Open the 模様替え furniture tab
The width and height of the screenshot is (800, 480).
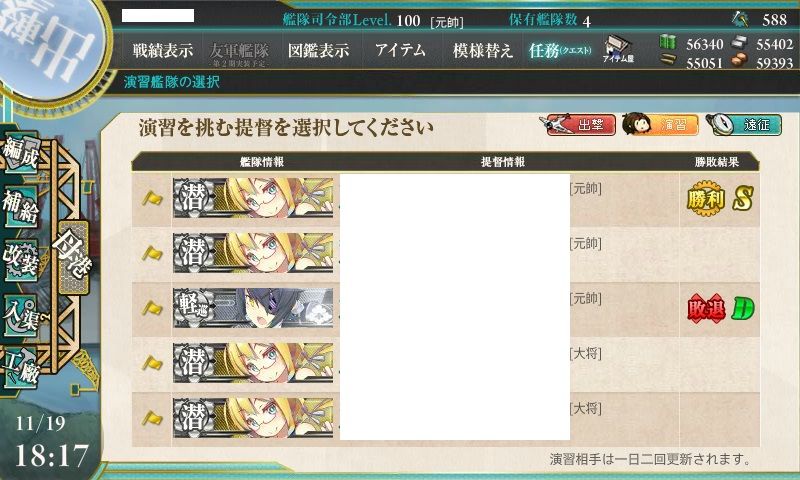(483, 50)
